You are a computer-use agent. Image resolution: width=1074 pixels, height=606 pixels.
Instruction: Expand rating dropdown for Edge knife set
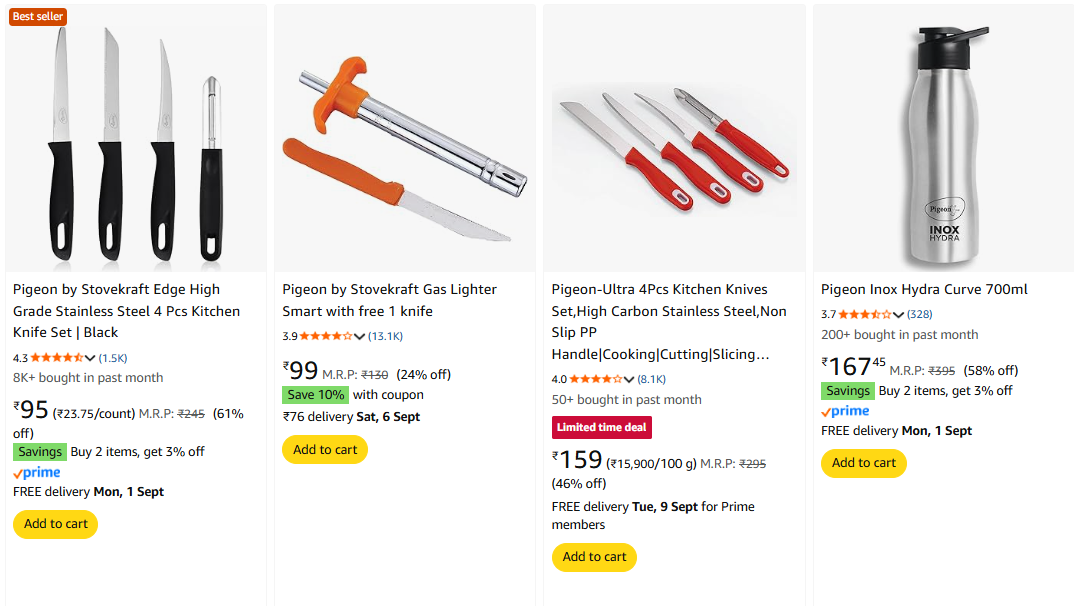pos(90,358)
